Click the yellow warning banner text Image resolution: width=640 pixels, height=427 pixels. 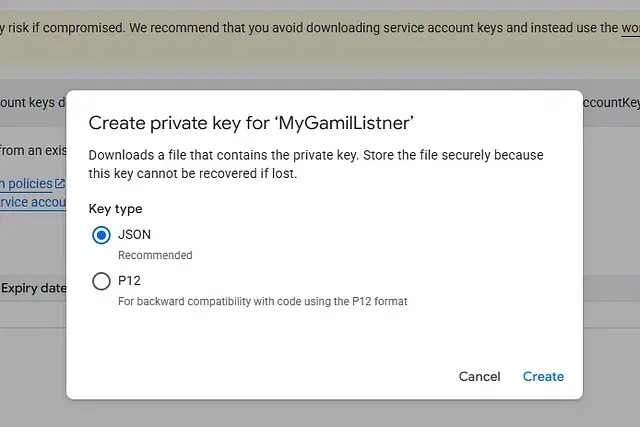[300, 27]
